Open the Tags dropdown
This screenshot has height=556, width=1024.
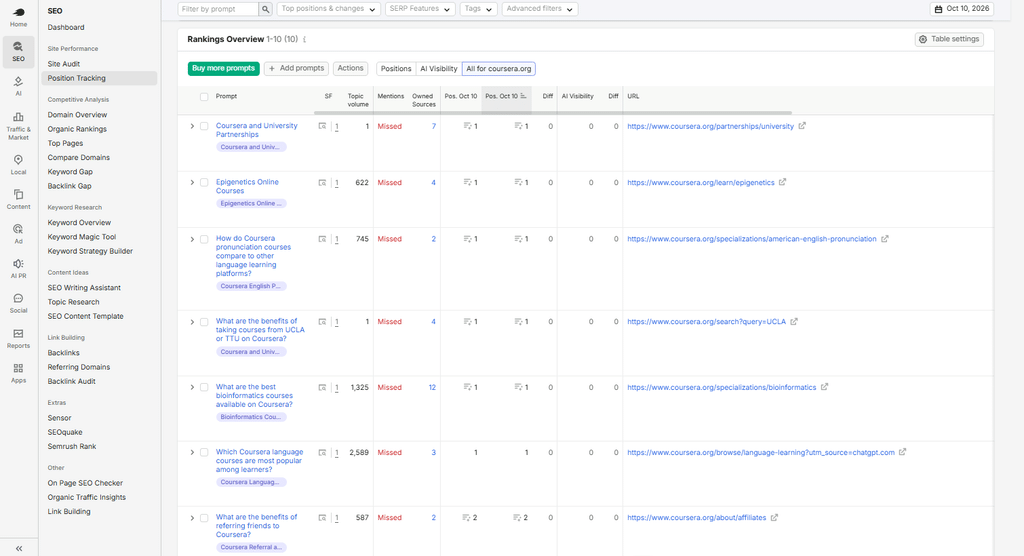point(478,9)
